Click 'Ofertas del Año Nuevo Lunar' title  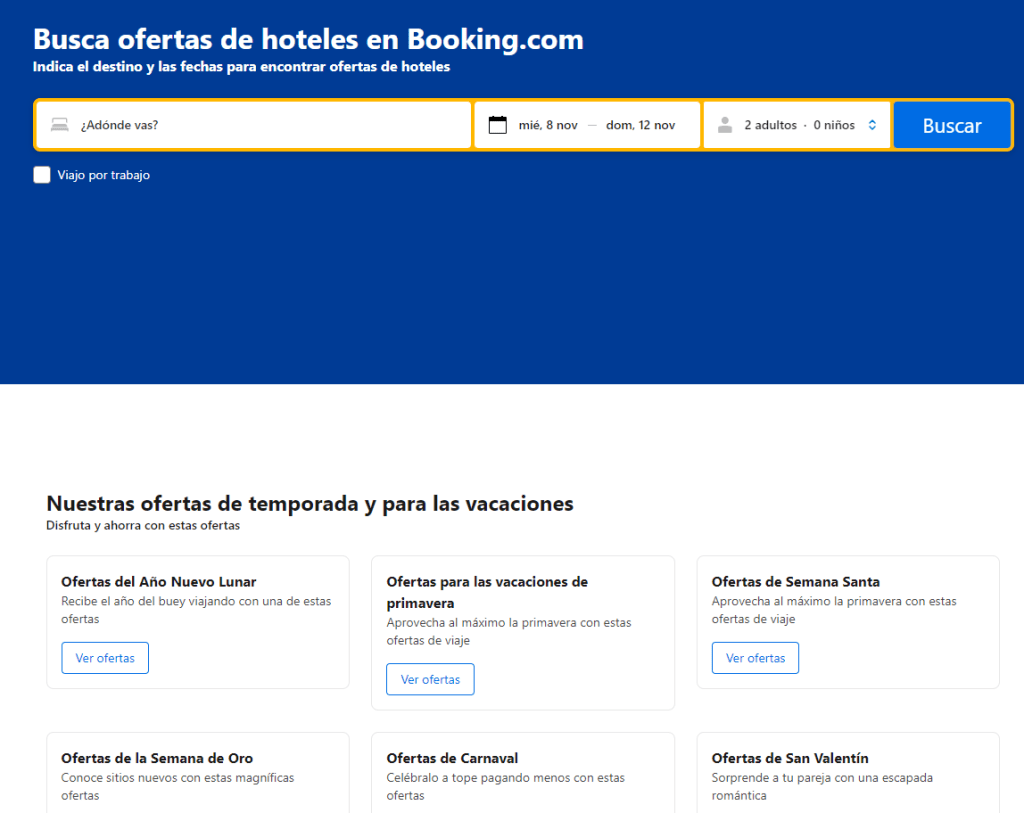[159, 581]
